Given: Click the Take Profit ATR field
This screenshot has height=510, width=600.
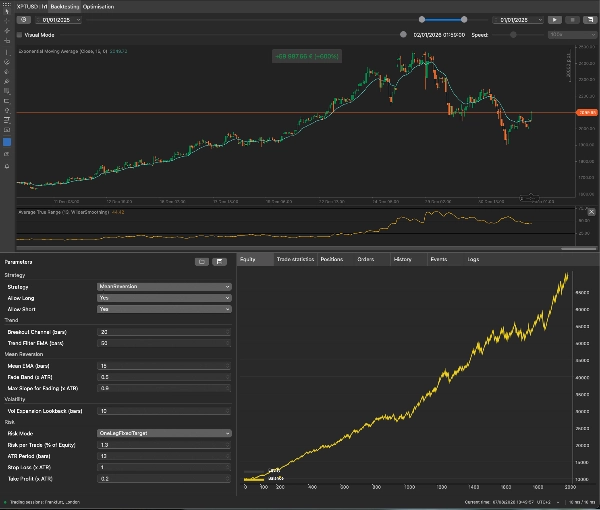Looking at the screenshot, I should pos(164,479).
